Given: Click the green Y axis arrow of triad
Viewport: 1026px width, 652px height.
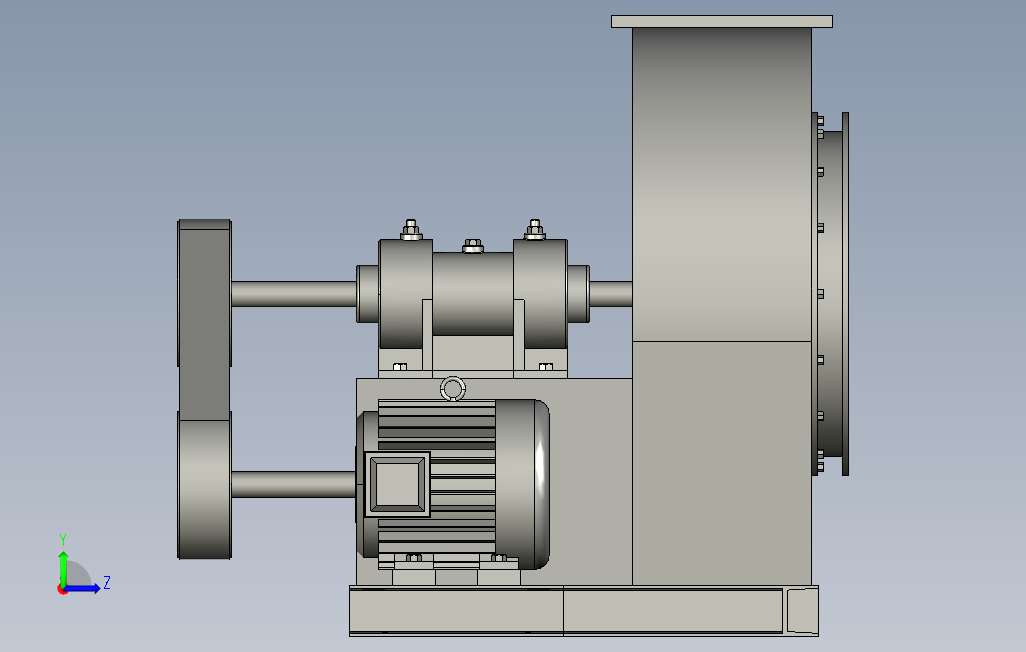Looking at the screenshot, I should click(63, 567).
